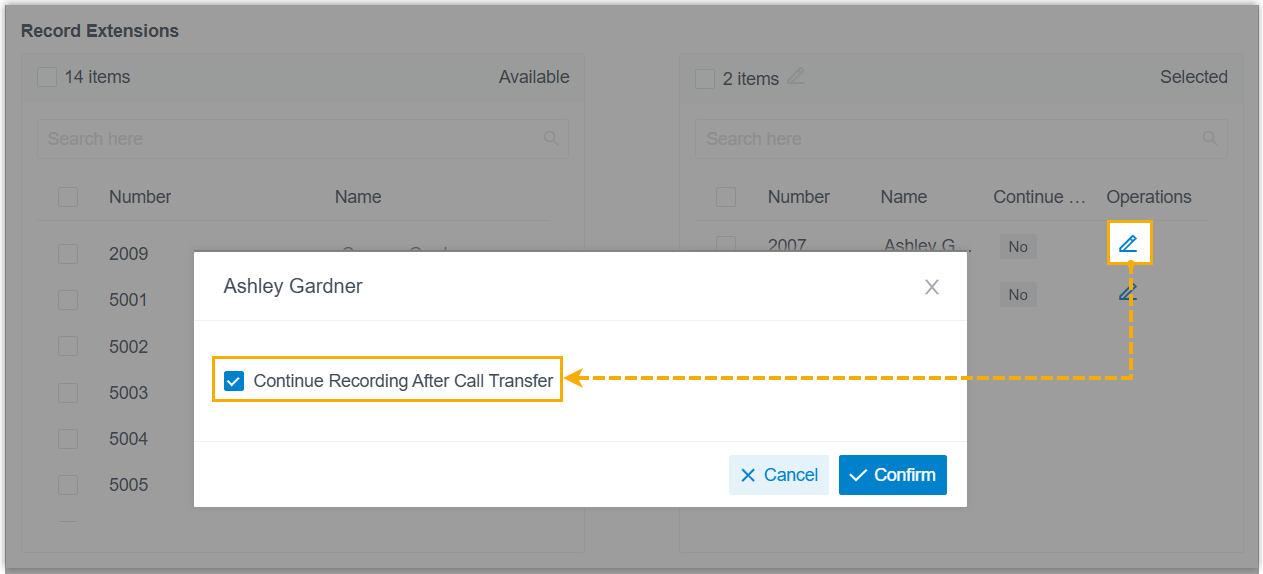
Task: Check header checkbox in Selected table
Action: 726,197
